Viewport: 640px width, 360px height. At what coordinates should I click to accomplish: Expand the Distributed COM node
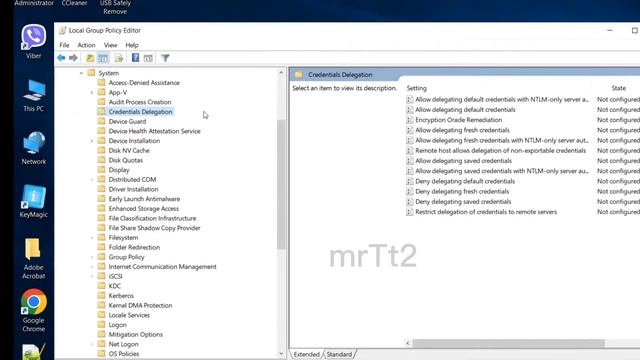tap(91, 180)
